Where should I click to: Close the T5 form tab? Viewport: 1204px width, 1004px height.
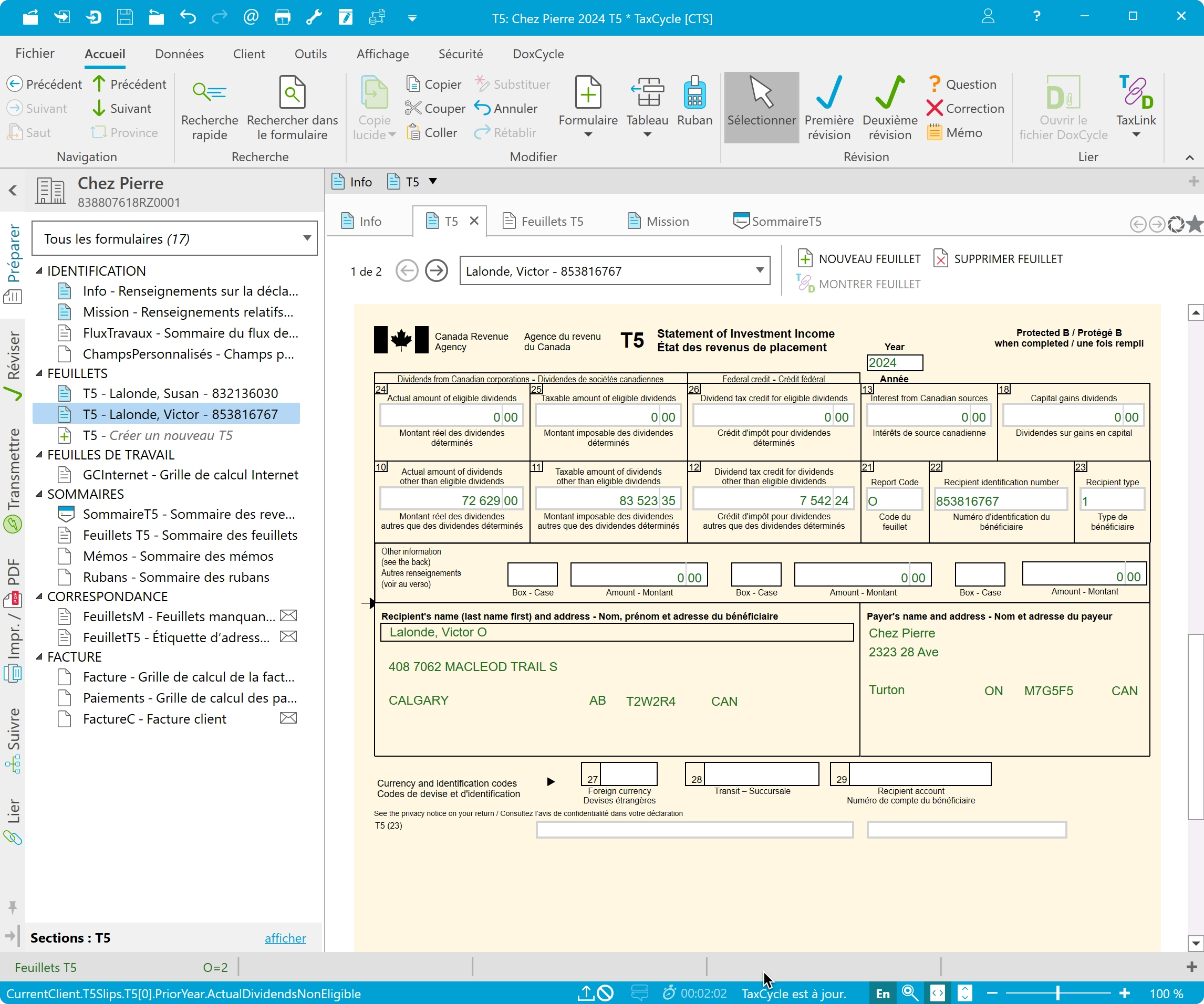point(474,221)
